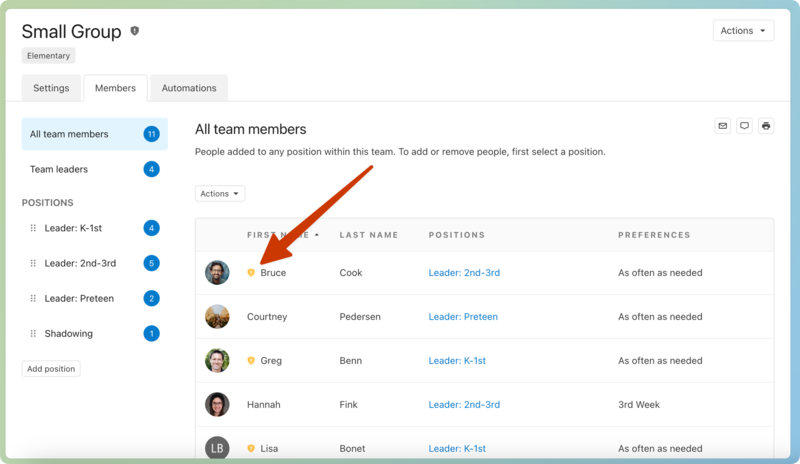Image resolution: width=800 pixels, height=464 pixels.
Task: Switch to the Settings tab
Action: [51, 88]
